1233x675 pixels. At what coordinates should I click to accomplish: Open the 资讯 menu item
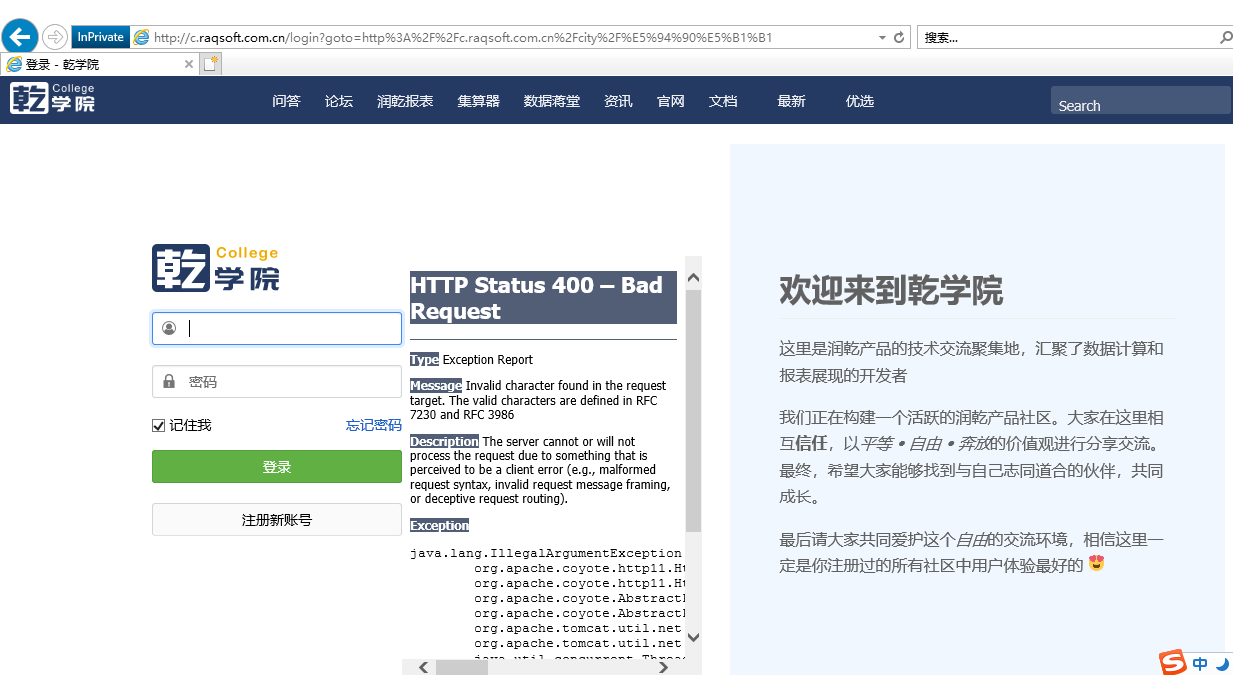618,101
